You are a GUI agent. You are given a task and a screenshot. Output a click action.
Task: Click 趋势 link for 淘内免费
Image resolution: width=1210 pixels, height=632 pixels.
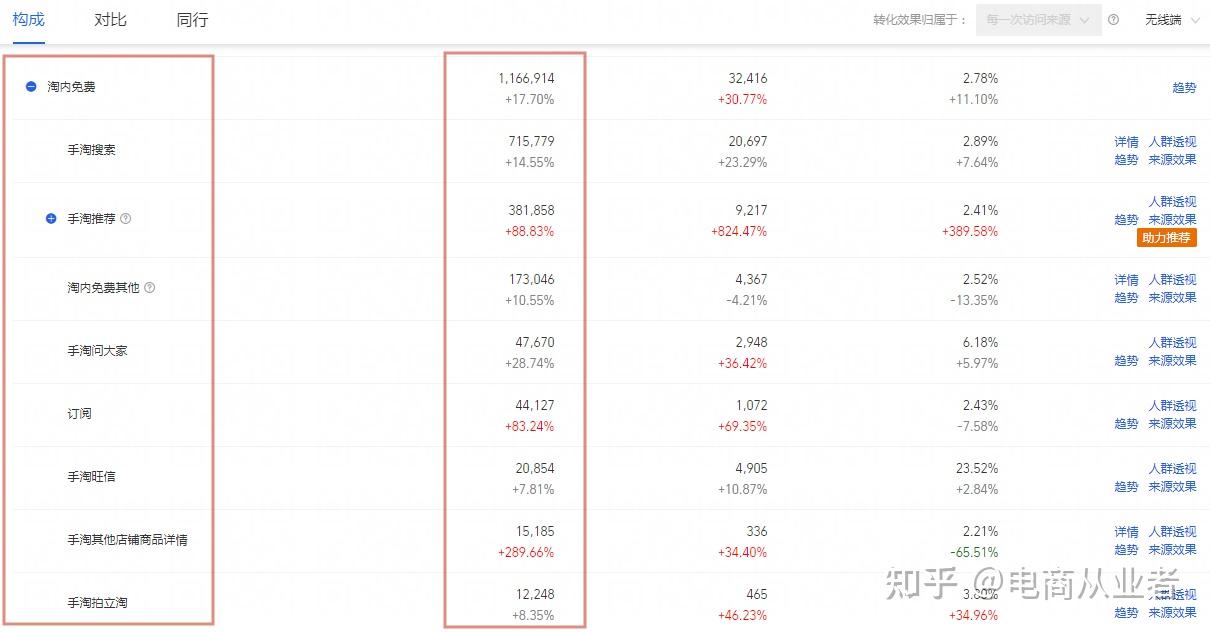point(1184,88)
